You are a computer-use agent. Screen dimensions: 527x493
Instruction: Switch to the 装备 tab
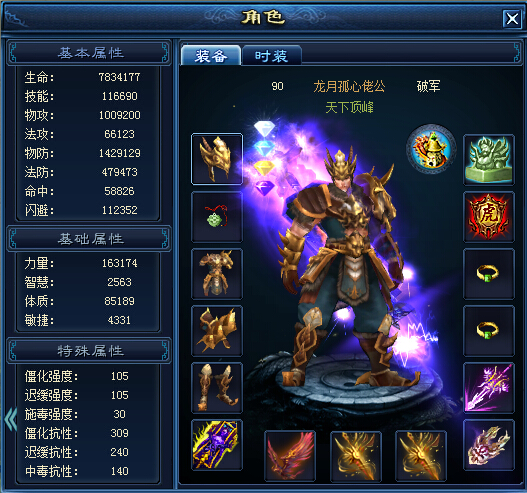pos(211,56)
